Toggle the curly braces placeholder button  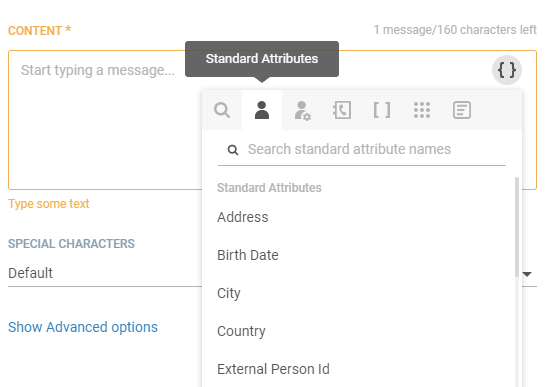(x=507, y=70)
